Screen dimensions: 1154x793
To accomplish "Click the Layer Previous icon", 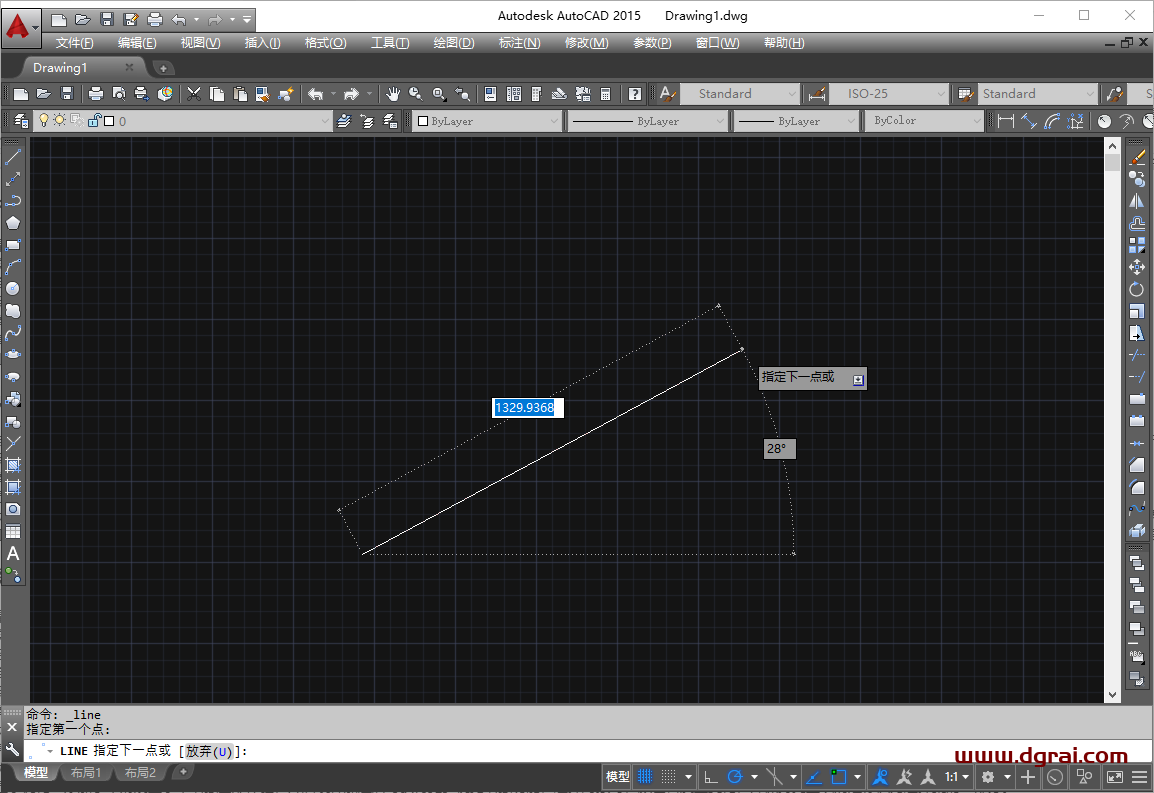I will tap(367, 121).
